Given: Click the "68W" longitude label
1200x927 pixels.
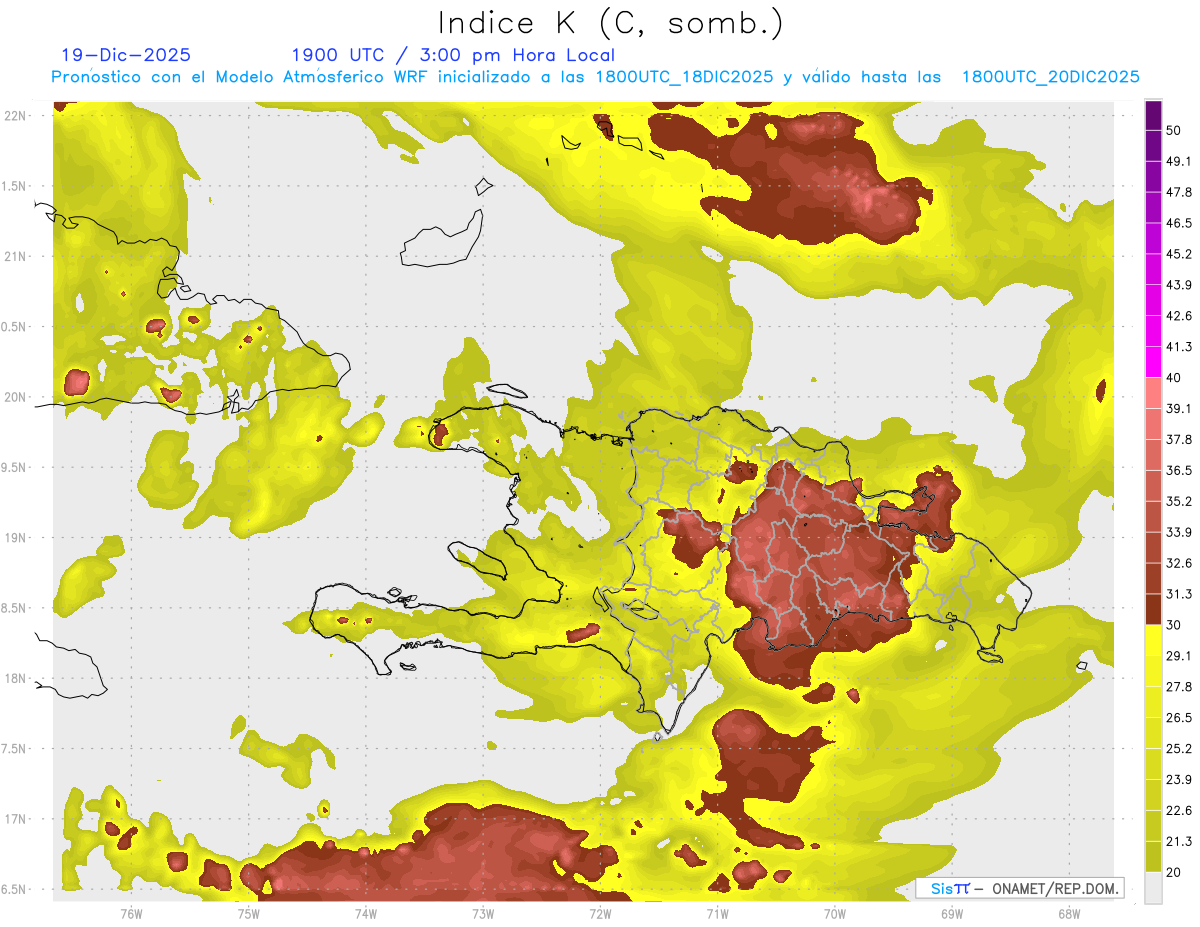Looking at the screenshot, I should (x=1069, y=913).
